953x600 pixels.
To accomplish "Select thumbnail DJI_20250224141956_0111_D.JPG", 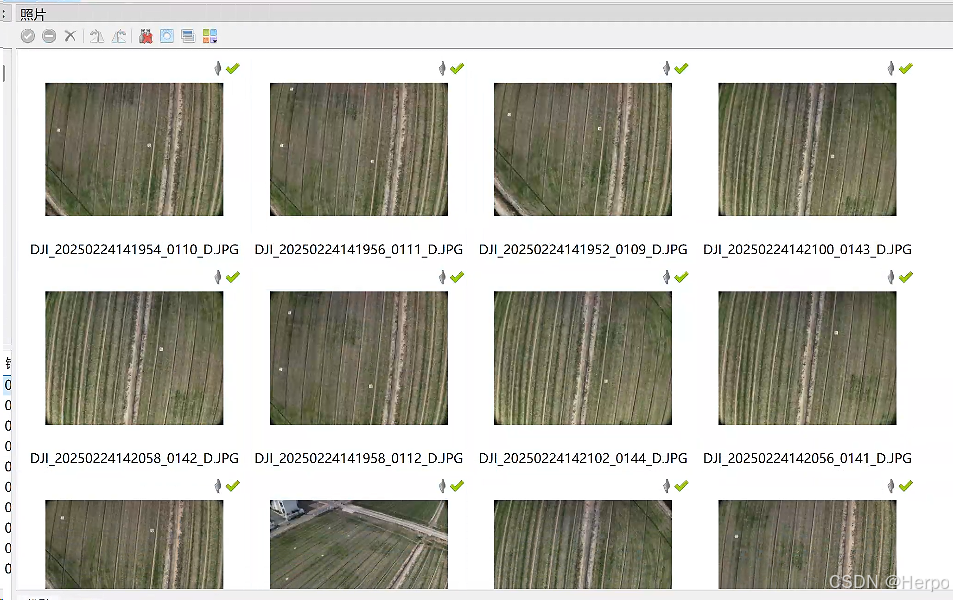I will tap(359, 150).
